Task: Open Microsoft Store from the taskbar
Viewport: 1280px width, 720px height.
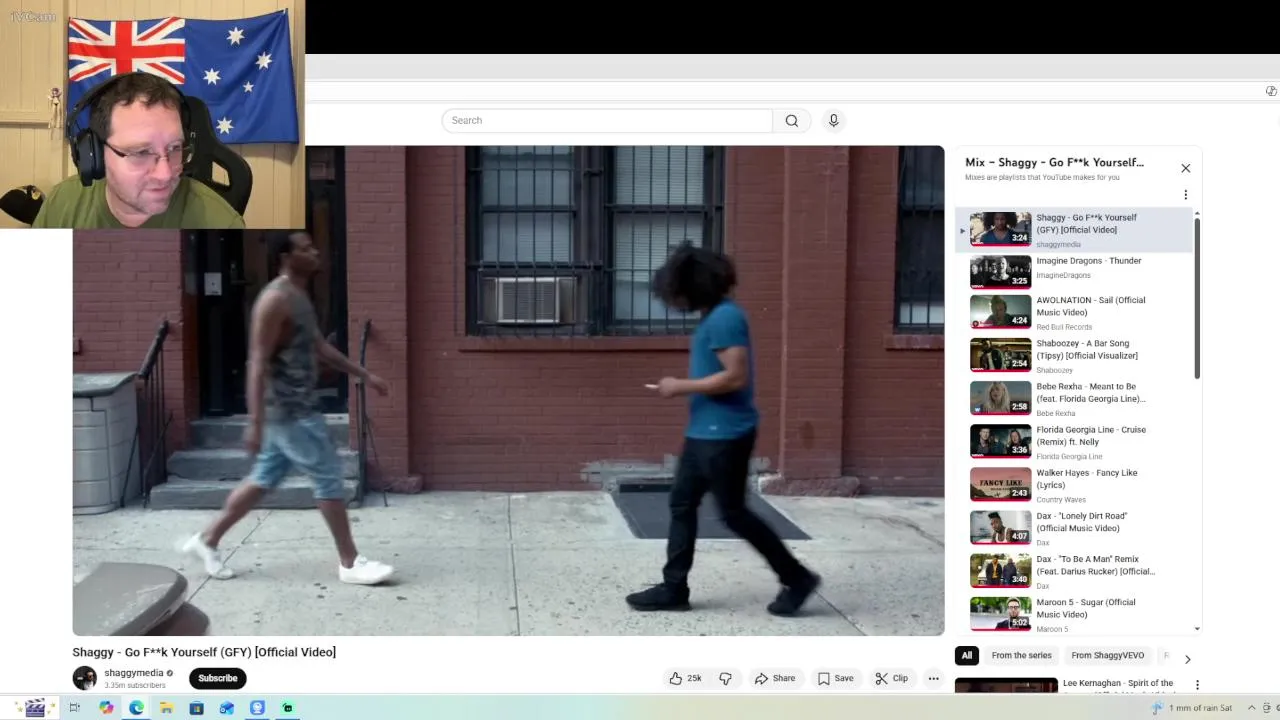Action: click(x=196, y=708)
